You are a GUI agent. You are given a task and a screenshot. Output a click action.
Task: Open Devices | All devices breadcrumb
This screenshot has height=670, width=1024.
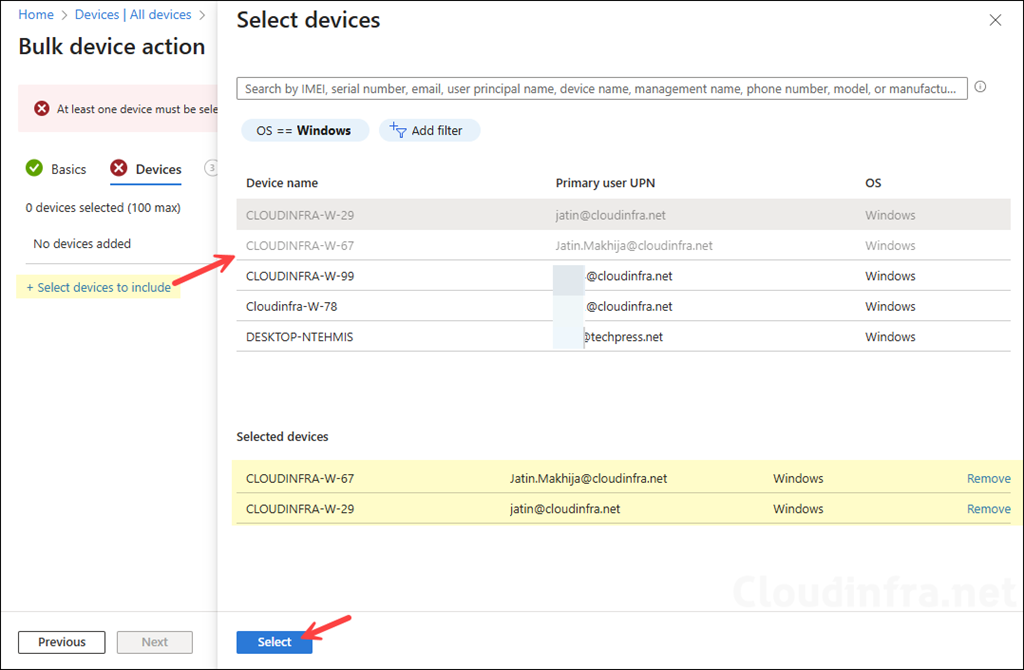pos(132,14)
